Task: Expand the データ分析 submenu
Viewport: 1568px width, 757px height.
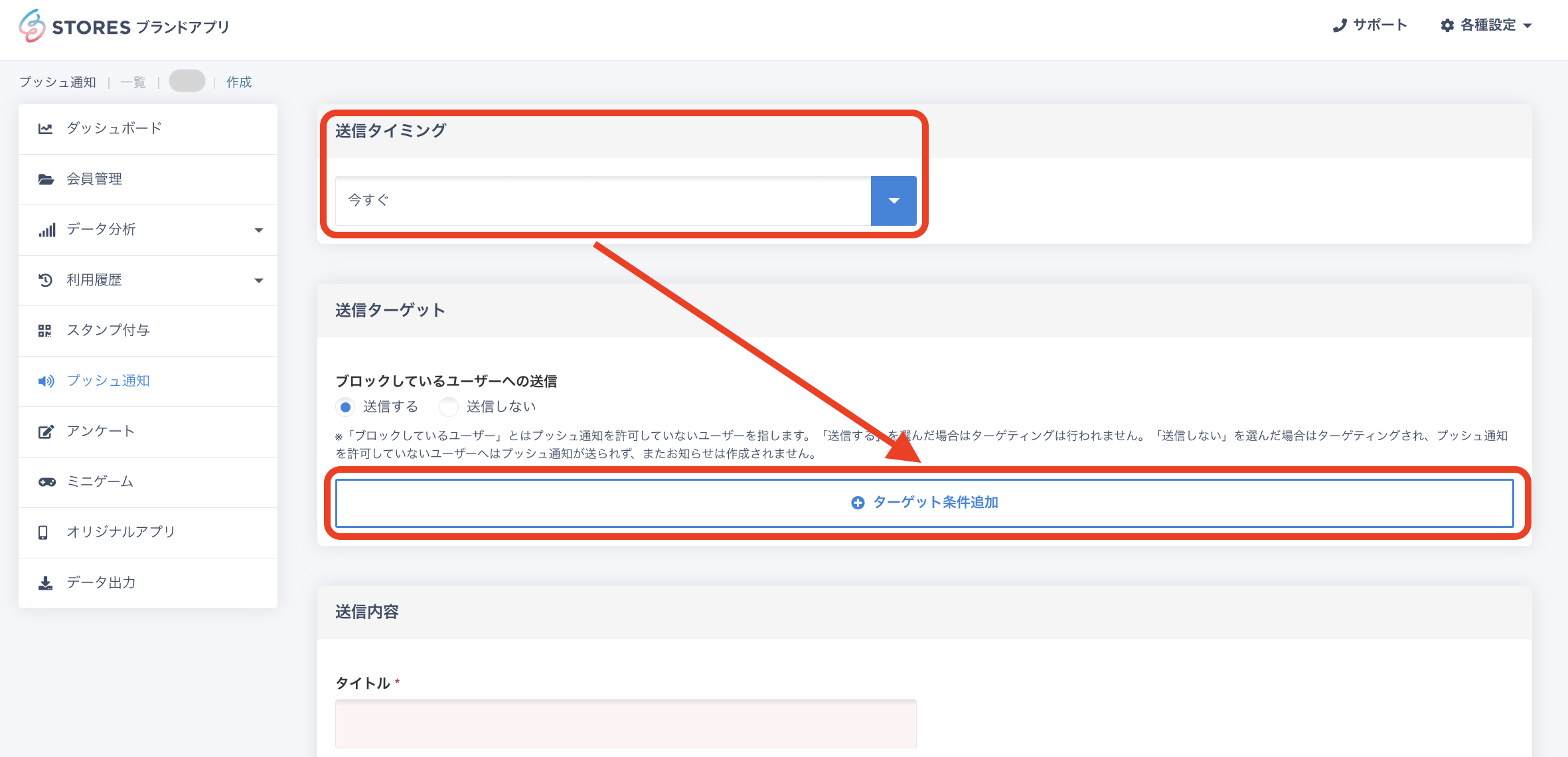Action: tap(259, 230)
